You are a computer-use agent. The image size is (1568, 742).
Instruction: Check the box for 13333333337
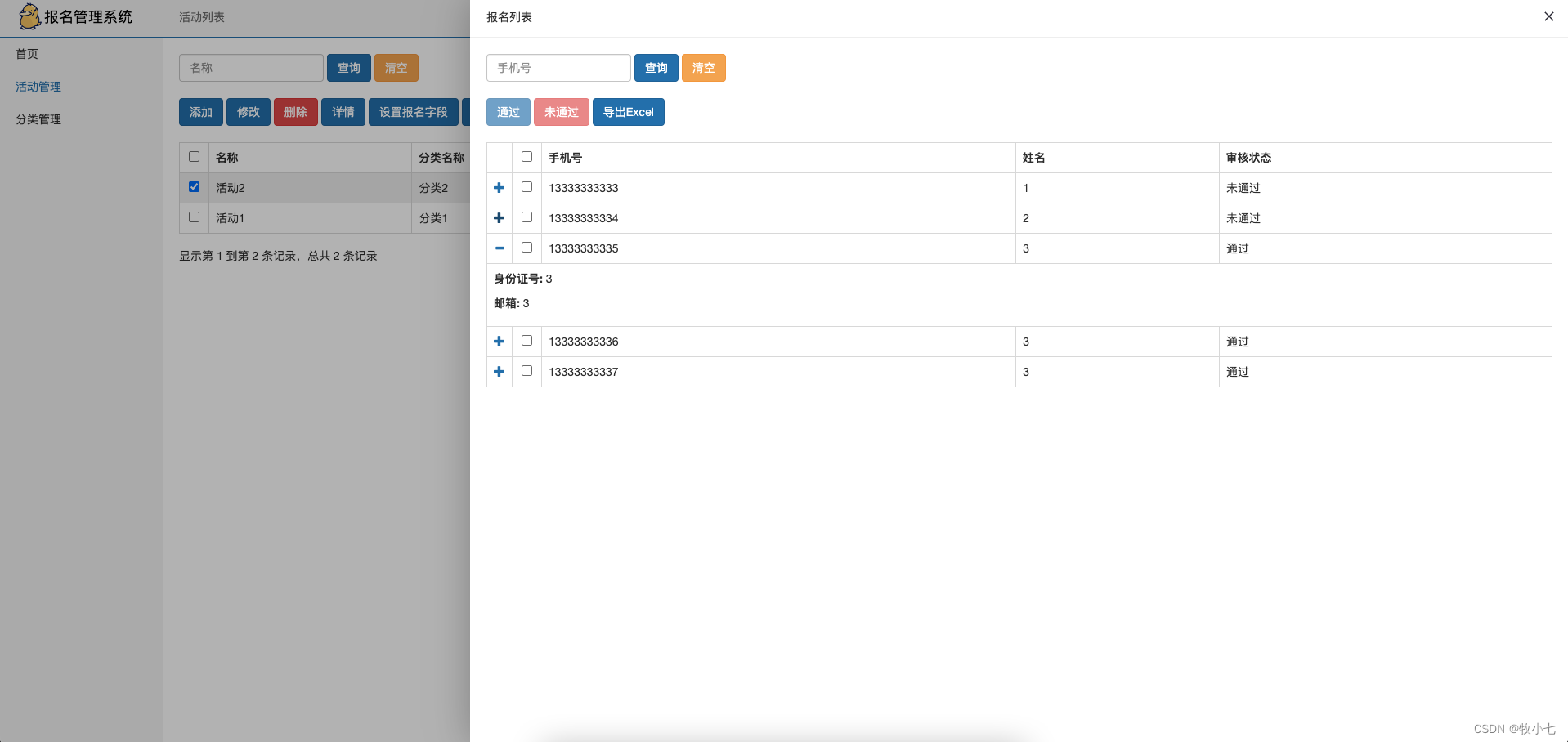tap(526, 371)
